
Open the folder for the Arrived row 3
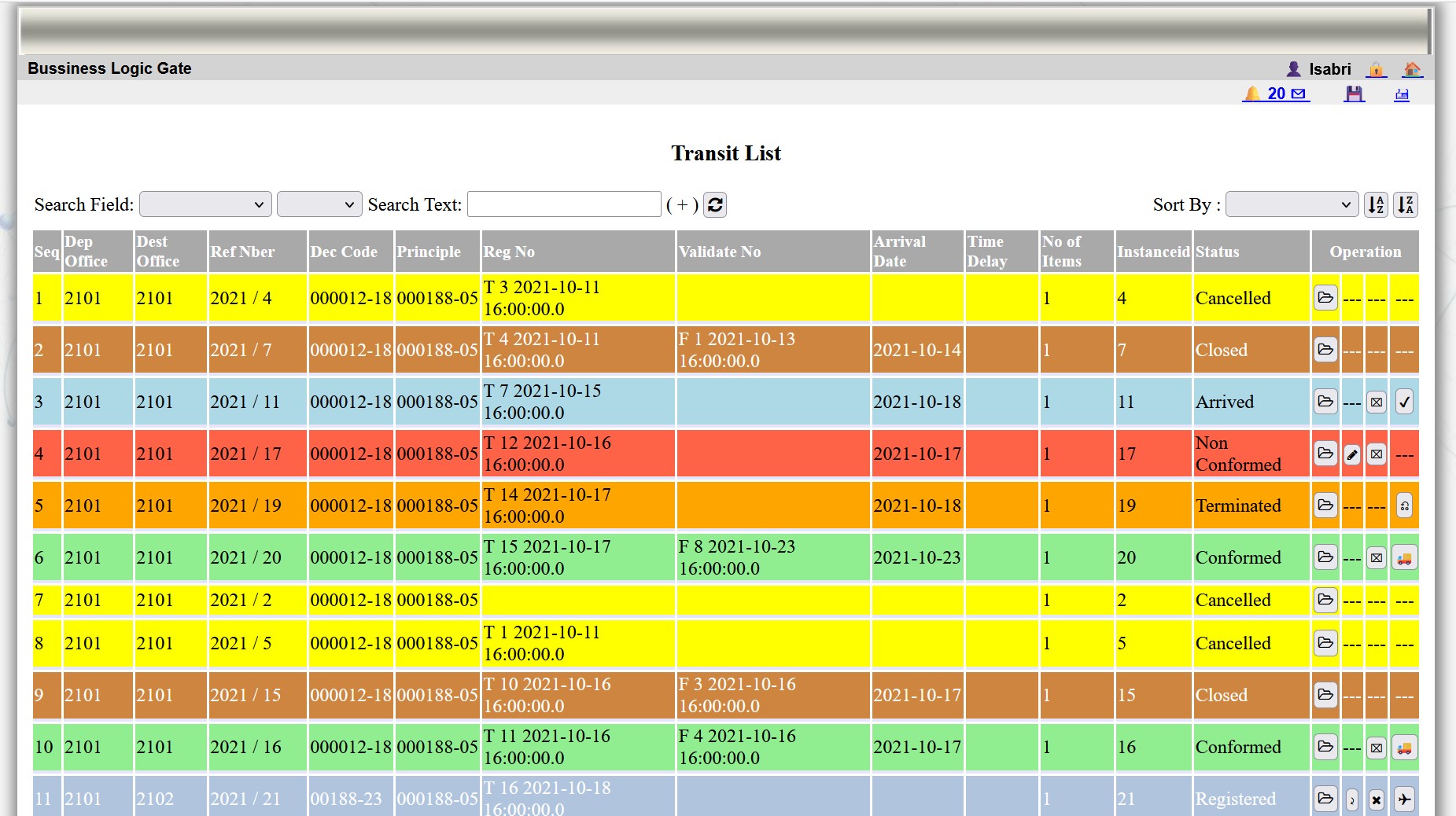pos(1325,402)
